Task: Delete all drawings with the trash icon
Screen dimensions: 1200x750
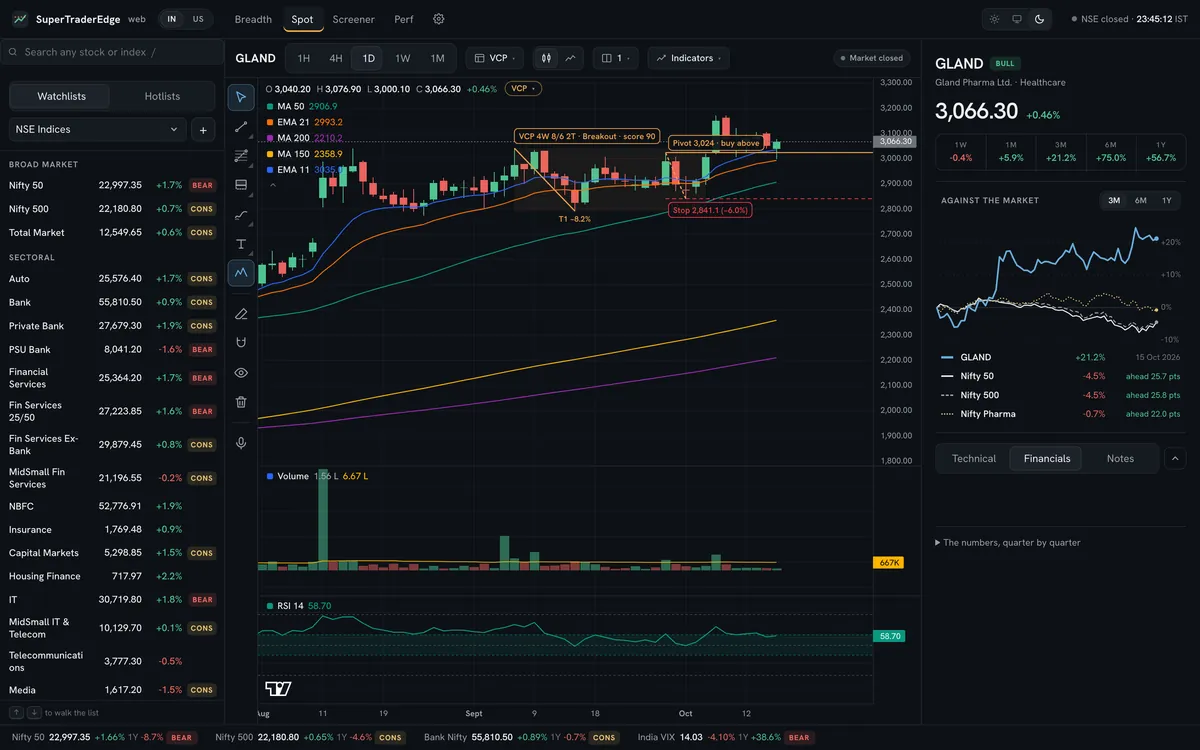Action: coord(241,401)
